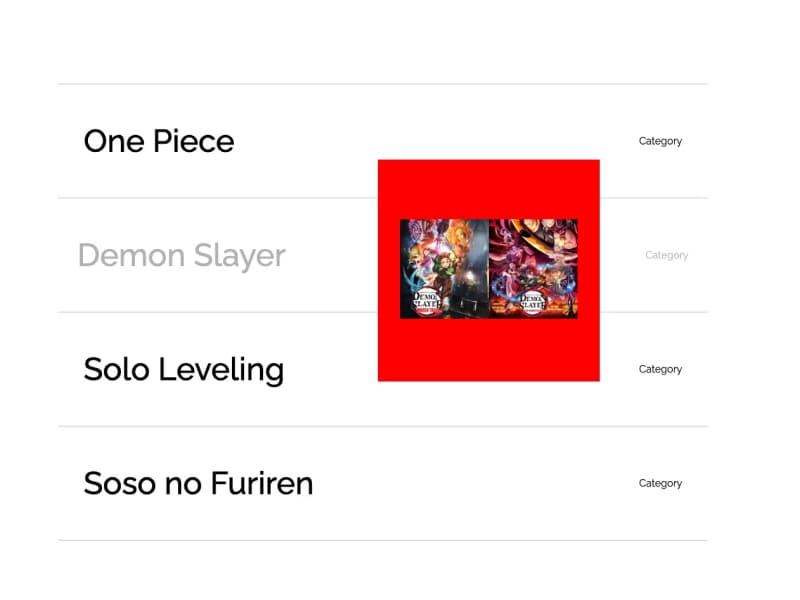800x600 pixels.
Task: Select the greyed Demon Slayer title
Action: click(181, 256)
